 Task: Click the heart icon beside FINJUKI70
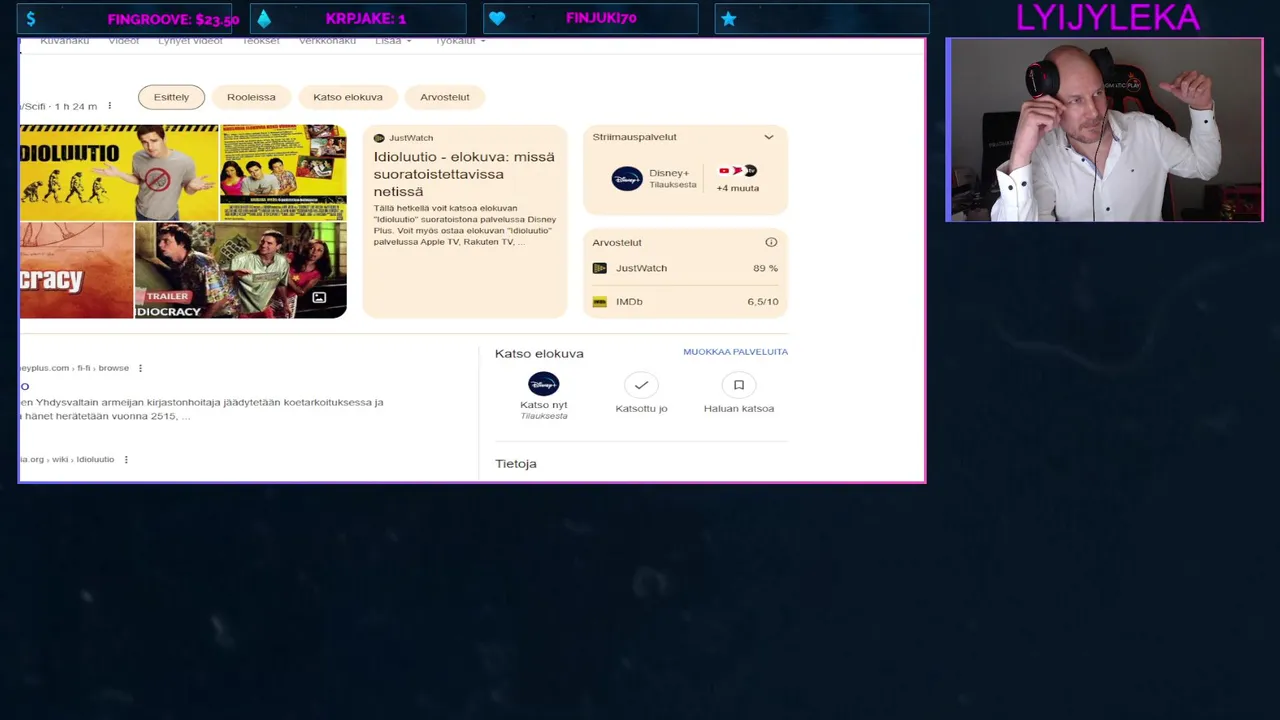[497, 18]
